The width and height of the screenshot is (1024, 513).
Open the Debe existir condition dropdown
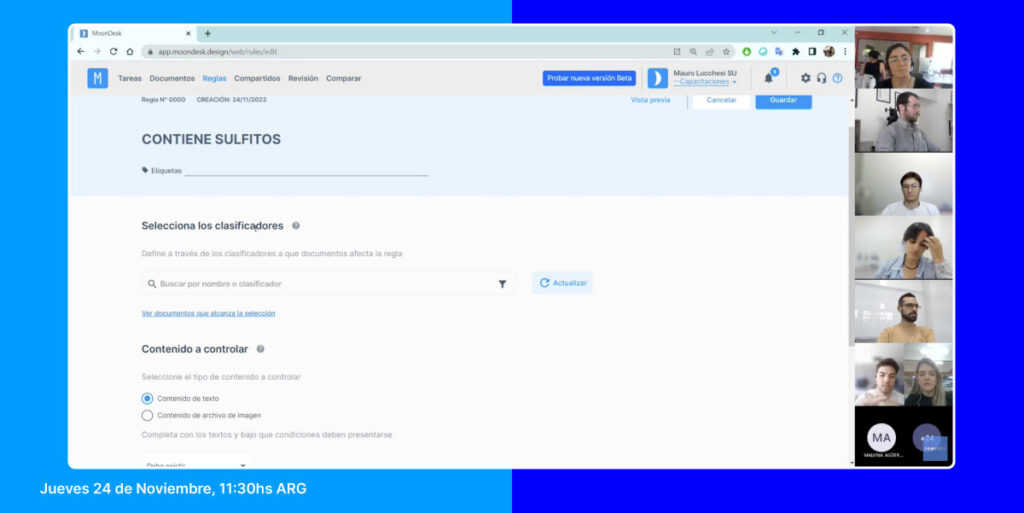[x=196, y=464]
